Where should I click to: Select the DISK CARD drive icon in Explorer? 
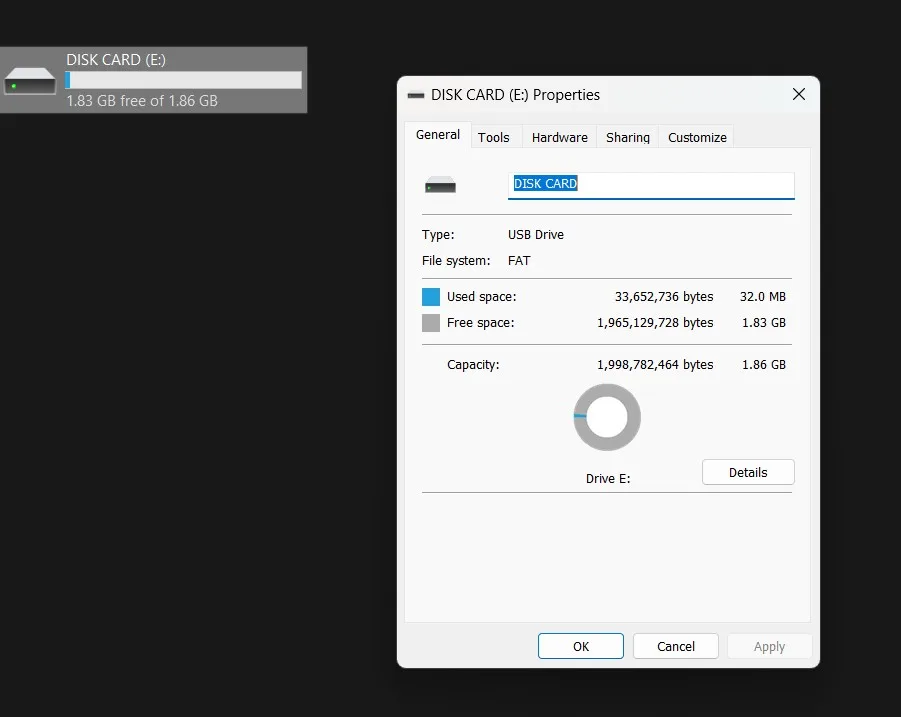pyautogui.click(x=30, y=81)
